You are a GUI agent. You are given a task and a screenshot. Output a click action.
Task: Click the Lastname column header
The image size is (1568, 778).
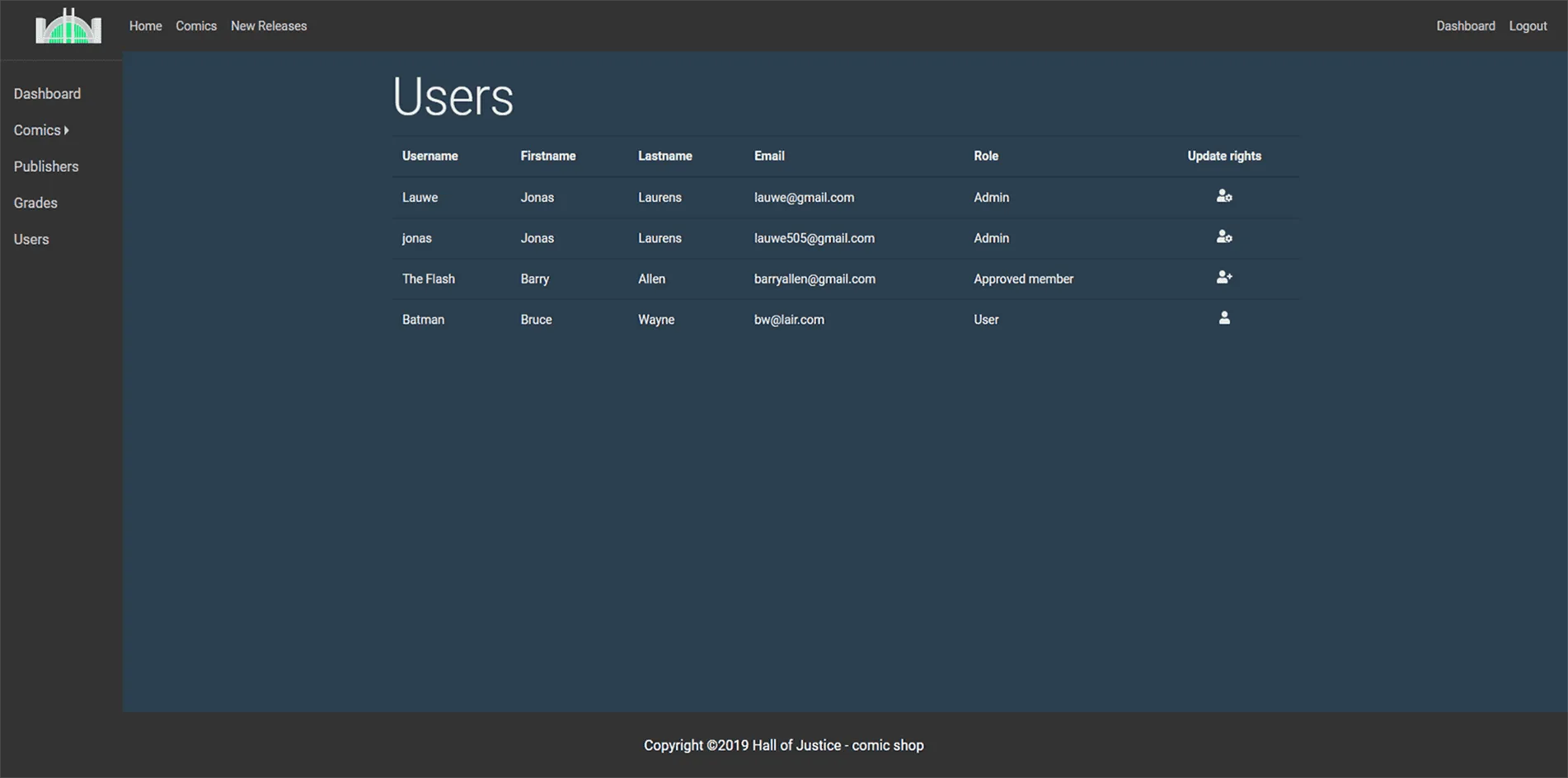665,156
